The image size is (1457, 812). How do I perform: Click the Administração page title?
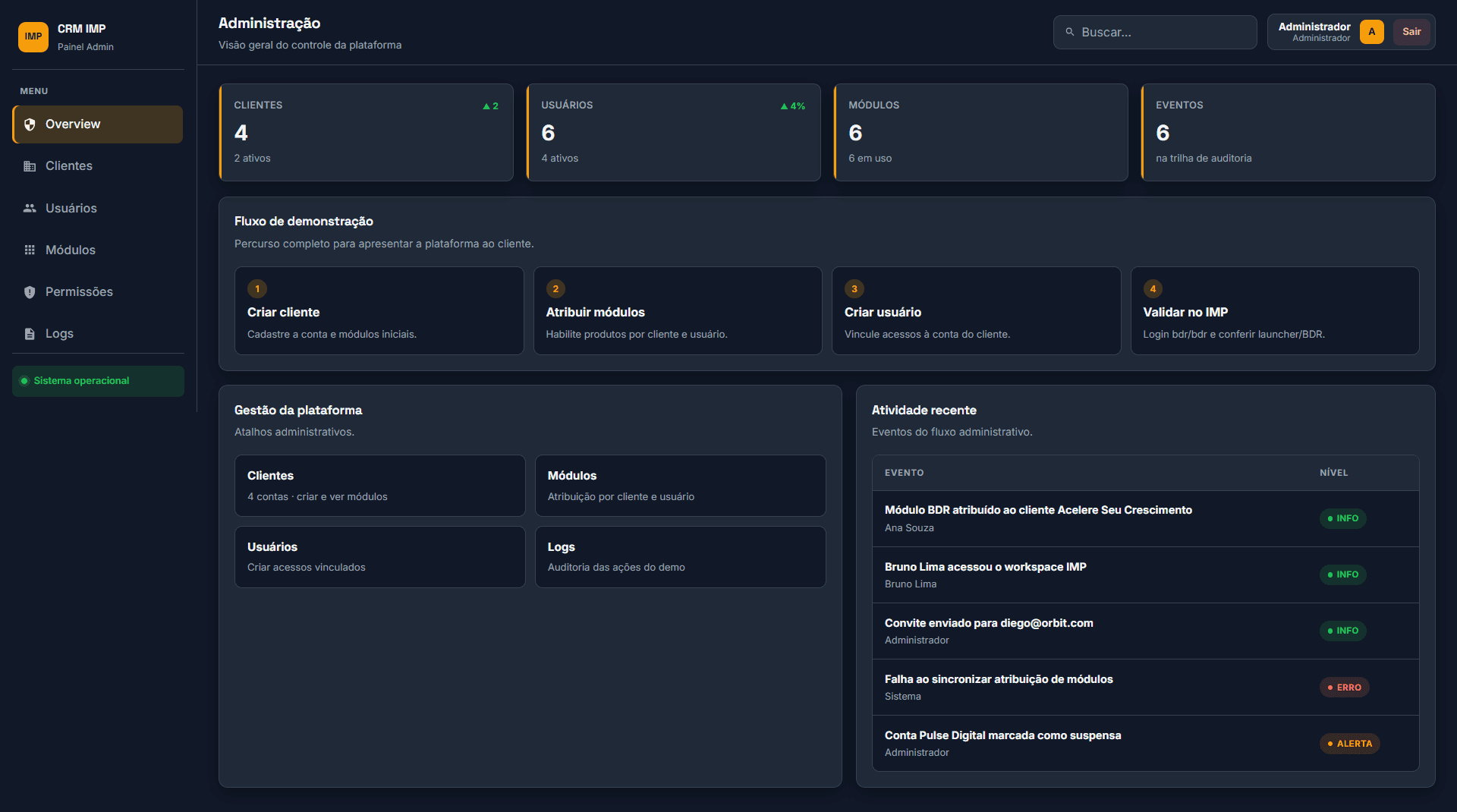(269, 24)
